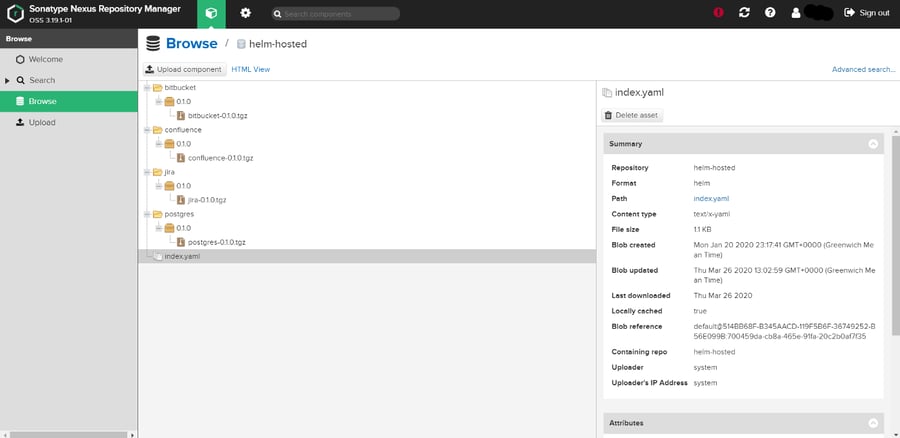The image size is (900, 438).
Task: Click the Browse breadcrumb title
Action: tap(192, 44)
